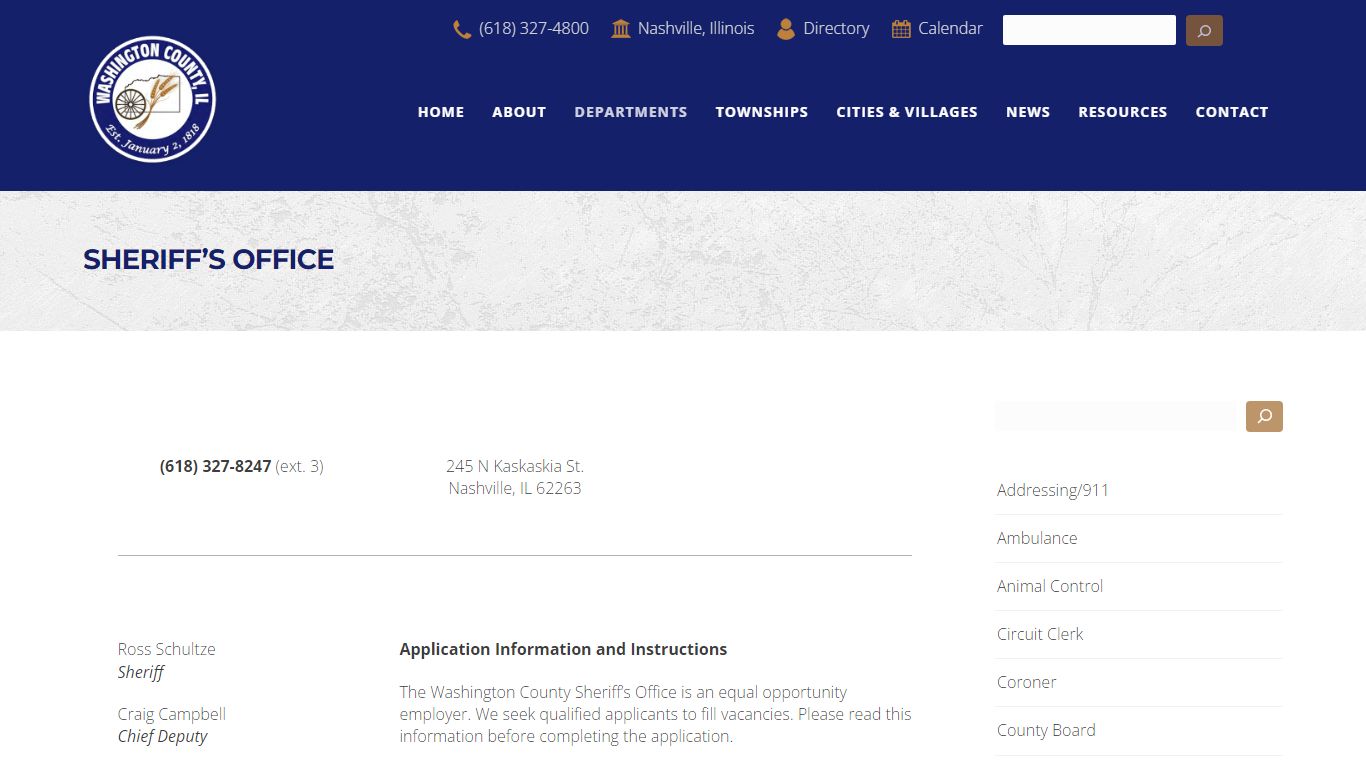Focus the header search input field
This screenshot has width=1366, height=768.
point(1089,30)
